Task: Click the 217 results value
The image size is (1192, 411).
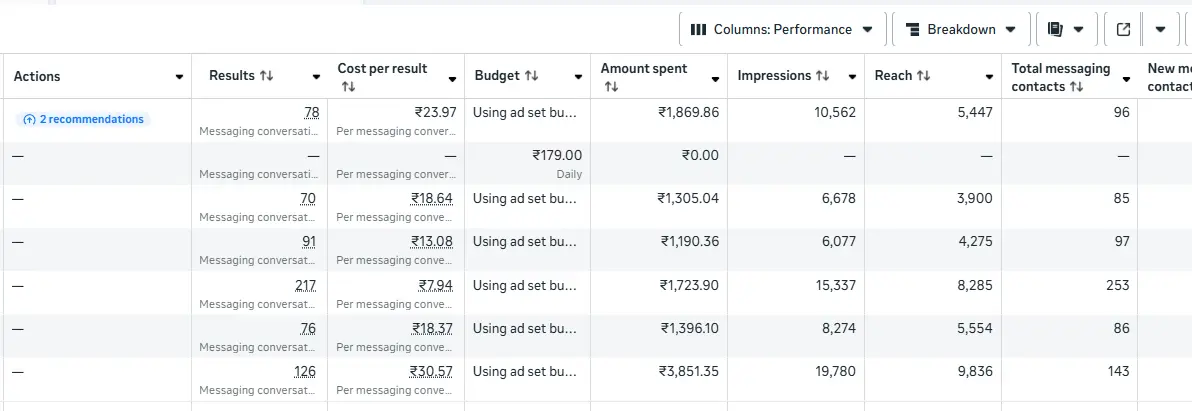Action: 305,285
